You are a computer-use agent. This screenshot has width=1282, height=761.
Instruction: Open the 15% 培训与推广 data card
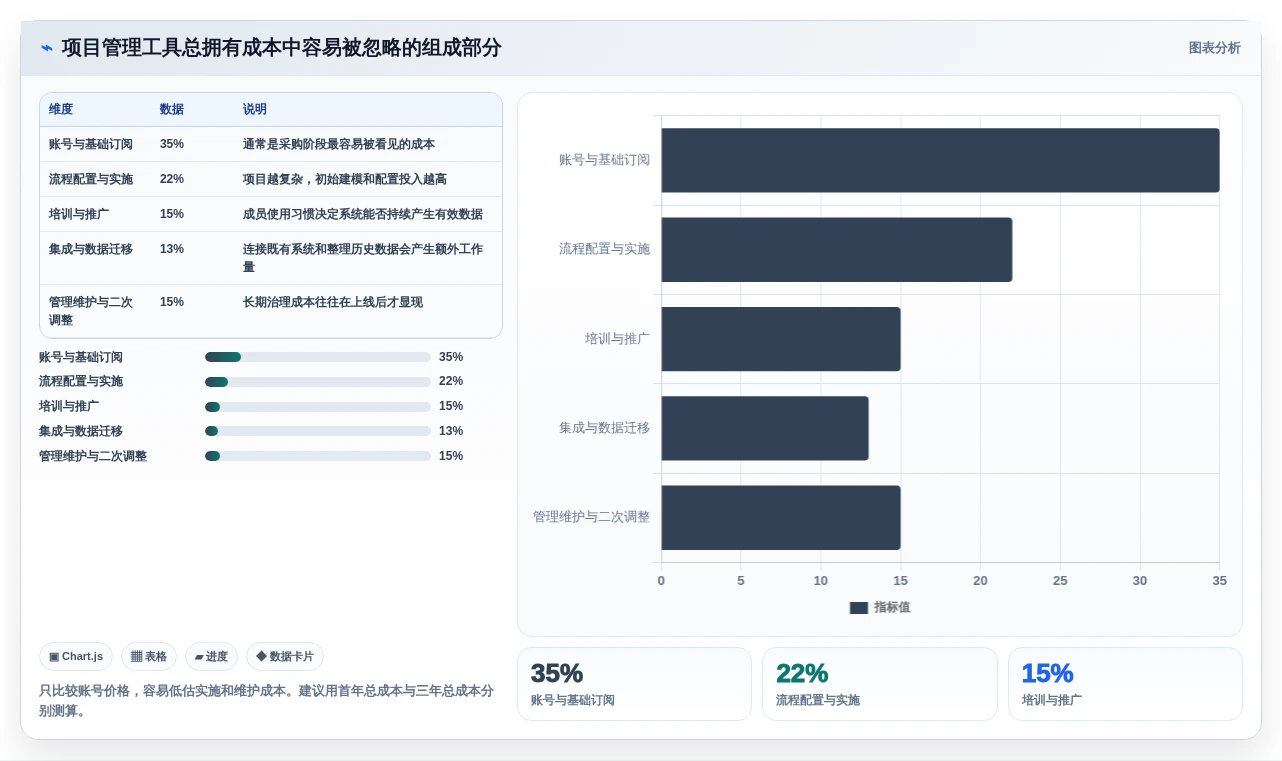coord(1125,684)
